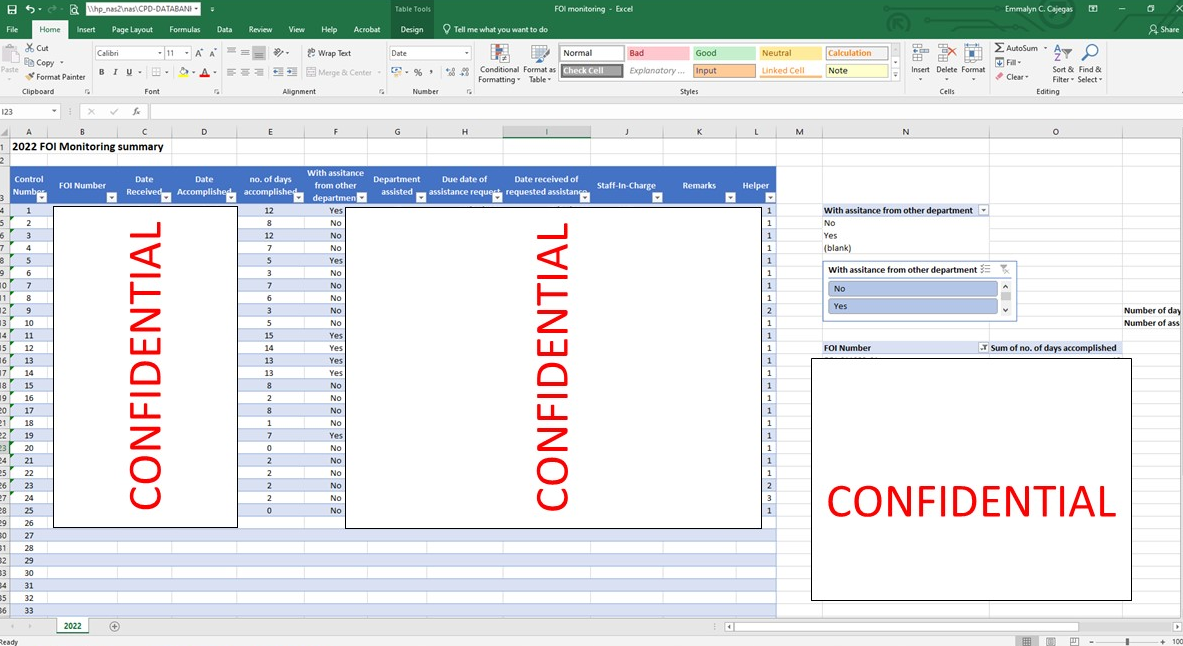The image size is (1183, 646).
Task: Open the Clear dropdown
Action: pos(1011,77)
